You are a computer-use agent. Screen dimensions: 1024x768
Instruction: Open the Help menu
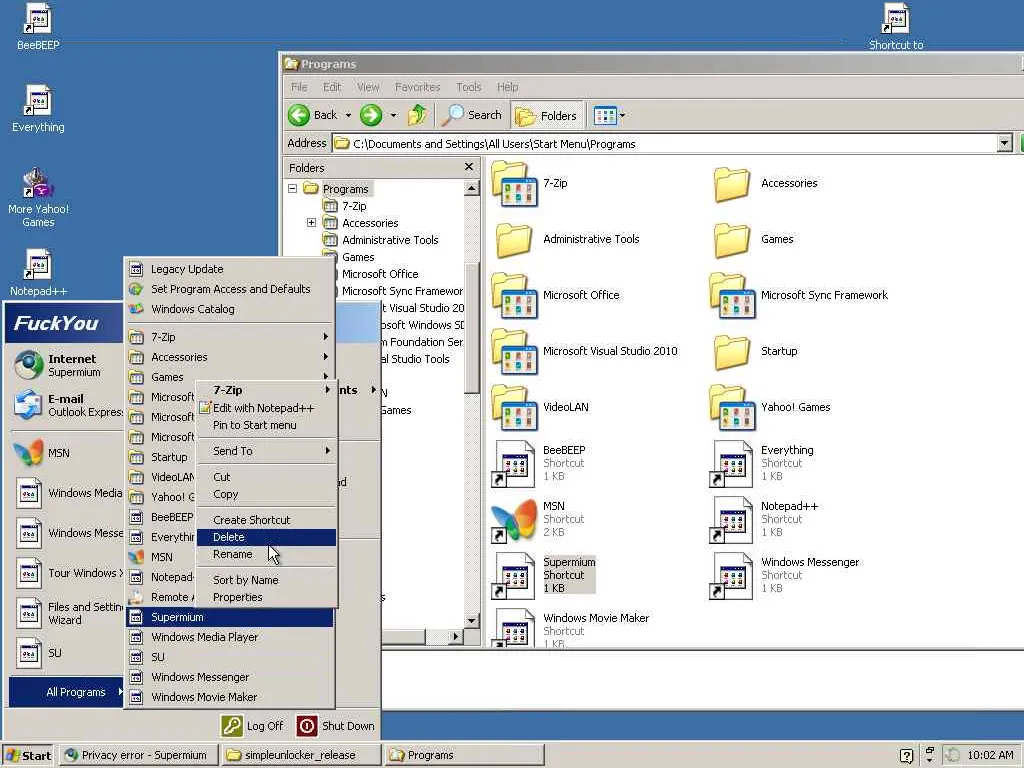(x=507, y=87)
